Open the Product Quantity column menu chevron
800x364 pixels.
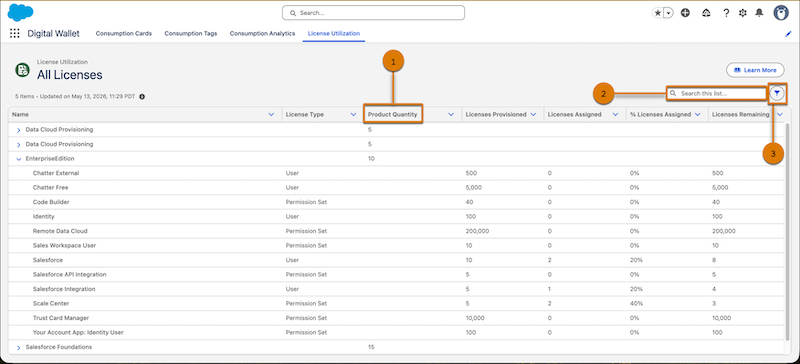click(x=451, y=115)
